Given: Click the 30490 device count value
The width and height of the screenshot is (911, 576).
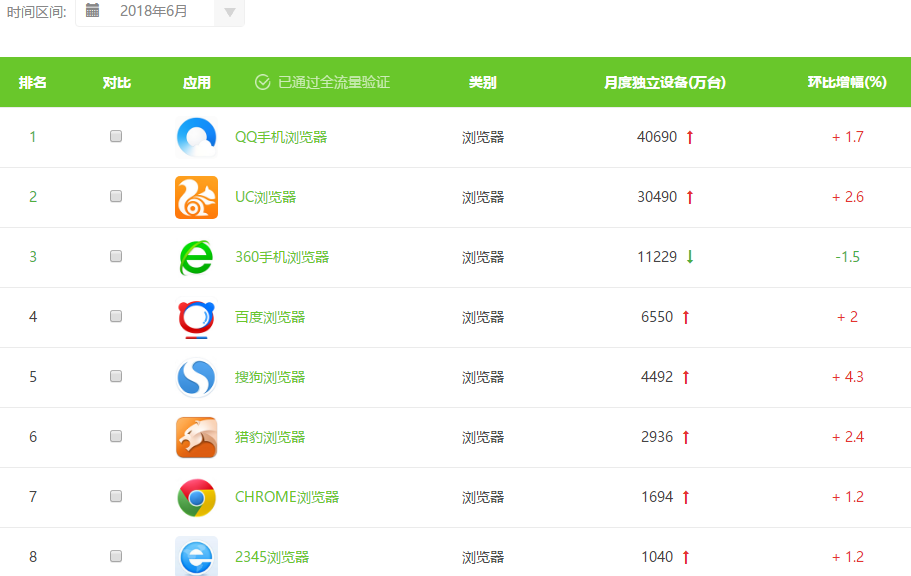Looking at the screenshot, I should pos(657,197).
